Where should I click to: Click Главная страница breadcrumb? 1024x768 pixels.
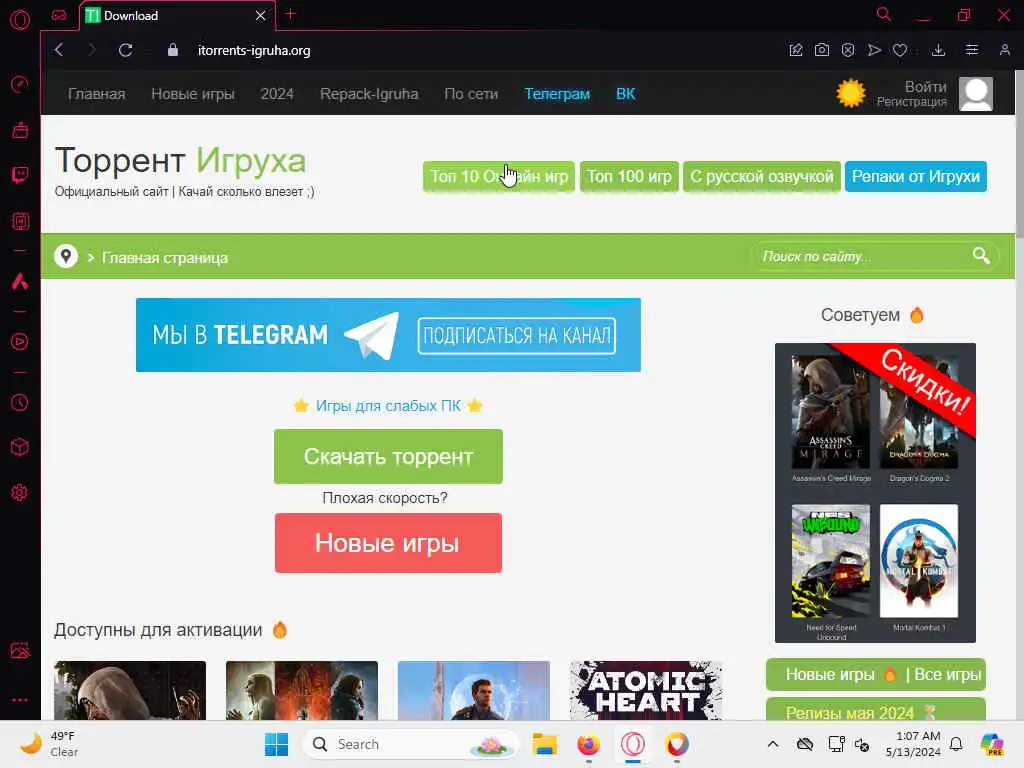pos(165,258)
